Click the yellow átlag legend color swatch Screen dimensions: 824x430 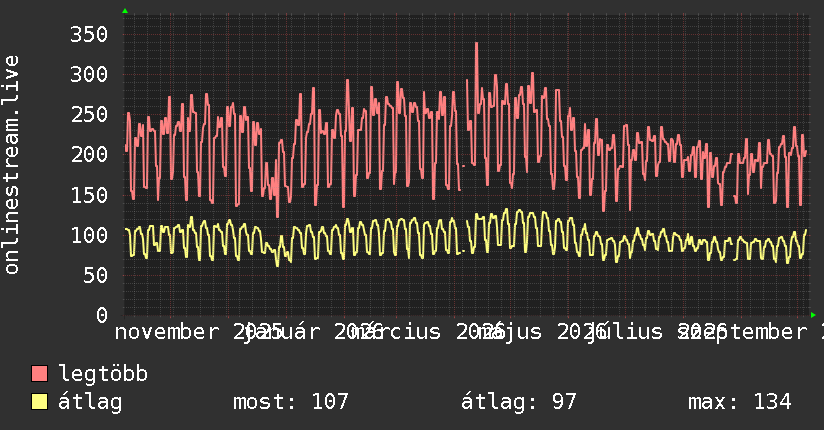[x=39, y=401]
